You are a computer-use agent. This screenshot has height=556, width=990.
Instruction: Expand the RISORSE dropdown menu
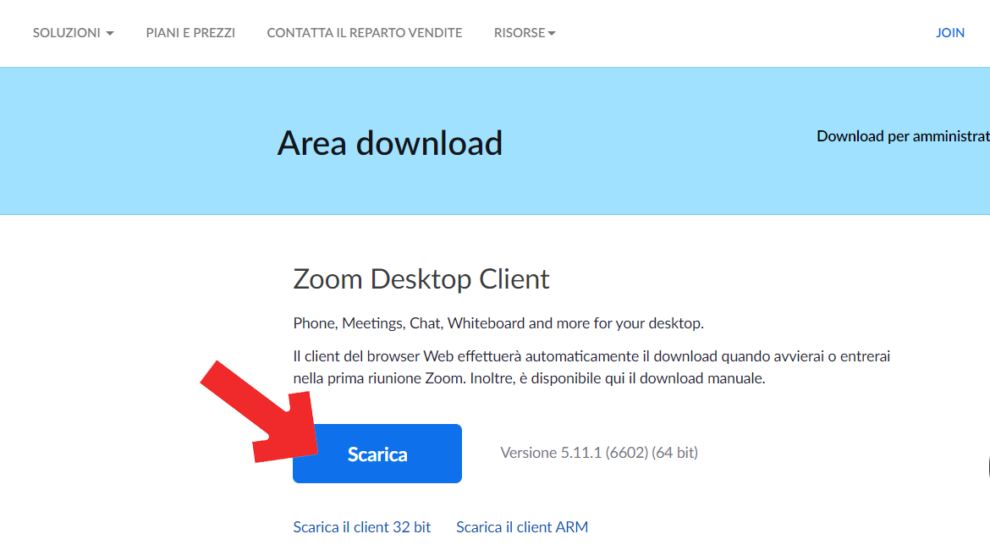pos(525,33)
